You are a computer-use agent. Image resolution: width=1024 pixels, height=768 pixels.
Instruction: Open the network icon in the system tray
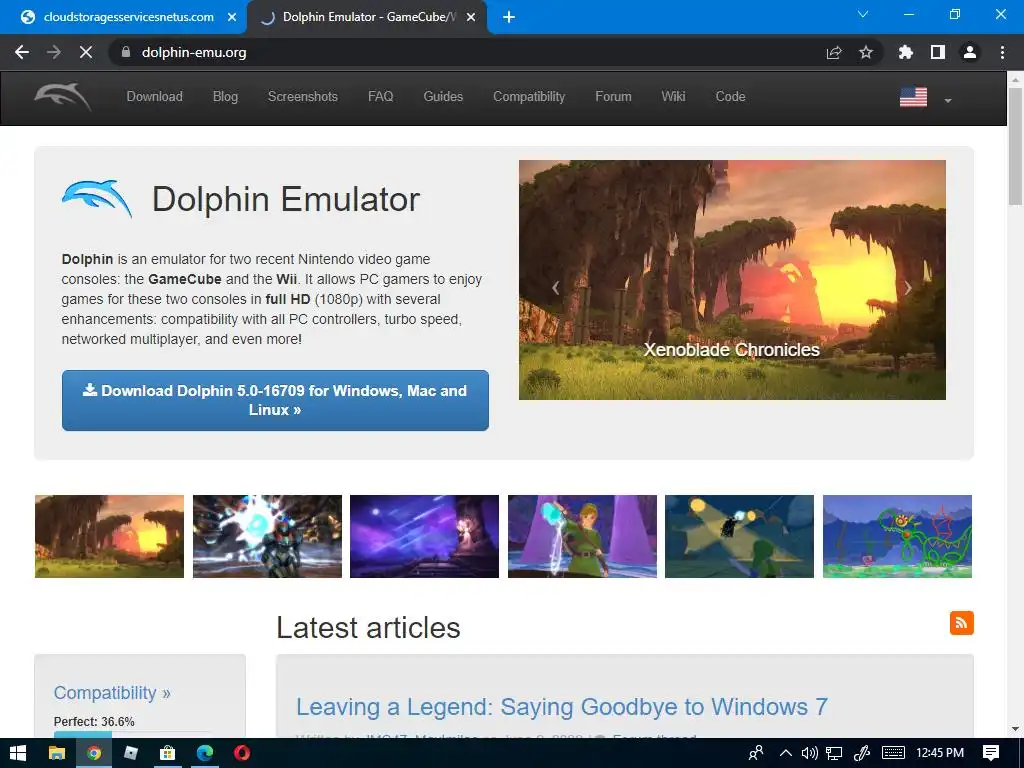coord(834,753)
